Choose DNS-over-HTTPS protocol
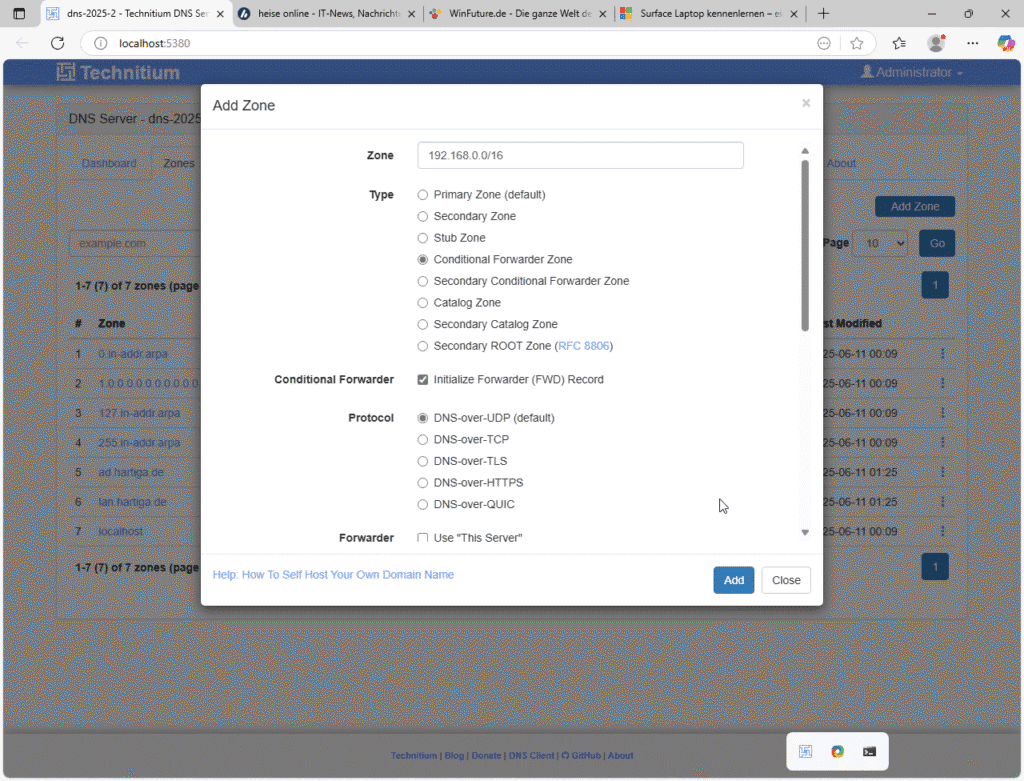 pos(423,483)
